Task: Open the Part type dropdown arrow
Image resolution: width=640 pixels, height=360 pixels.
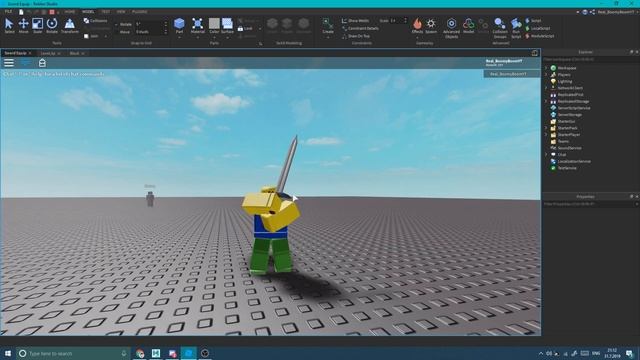Action: click(x=179, y=38)
